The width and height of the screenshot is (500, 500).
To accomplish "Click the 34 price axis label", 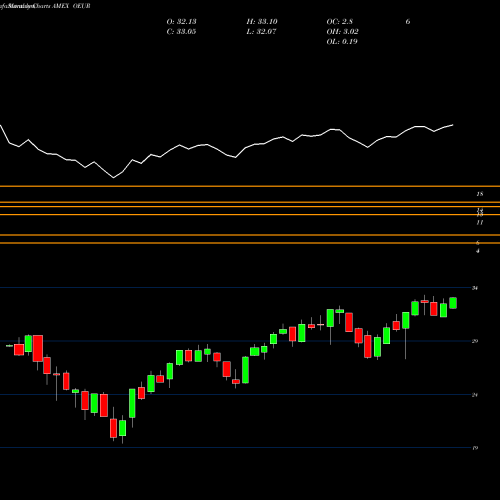I will 475,288.
